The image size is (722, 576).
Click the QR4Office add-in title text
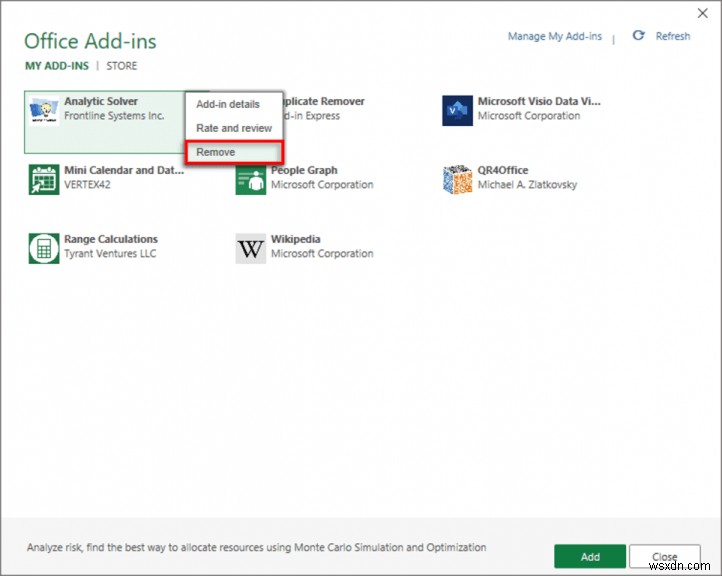503,170
